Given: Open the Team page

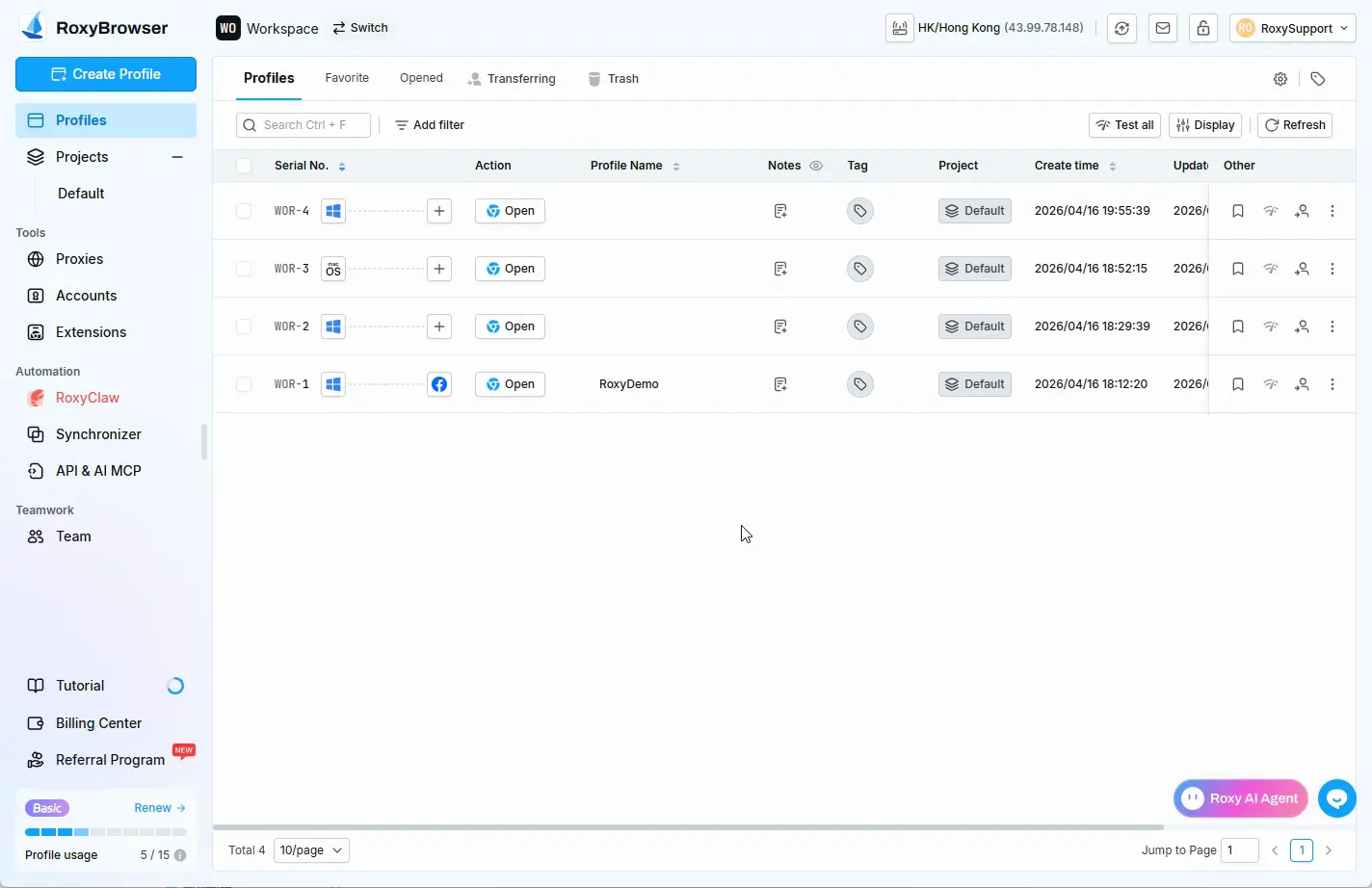Looking at the screenshot, I should pos(106,536).
